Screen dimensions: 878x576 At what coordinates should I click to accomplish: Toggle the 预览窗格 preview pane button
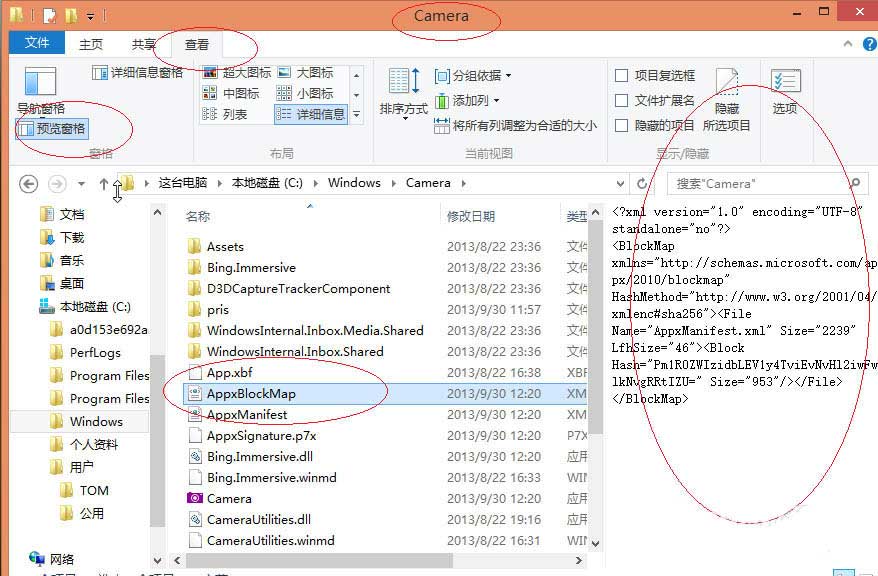tap(51, 129)
